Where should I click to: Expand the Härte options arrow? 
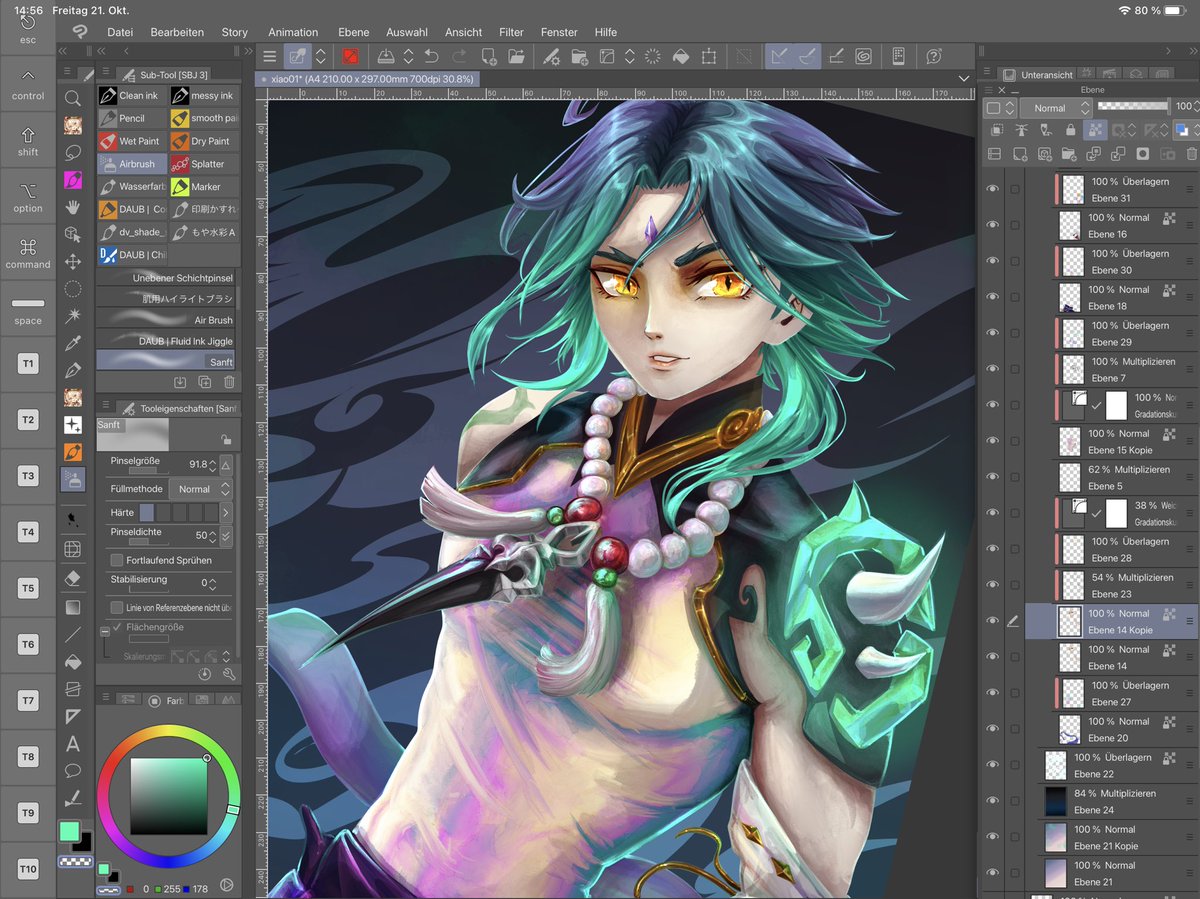[226, 512]
